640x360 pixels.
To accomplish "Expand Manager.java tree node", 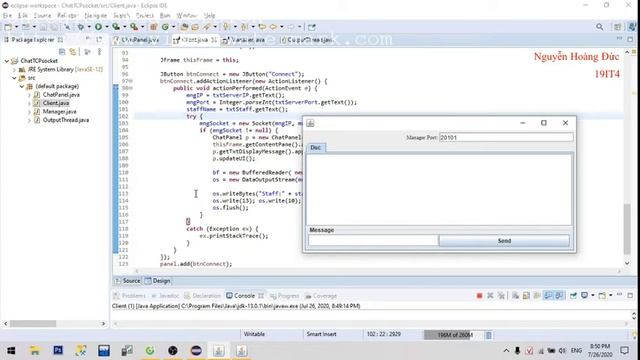I will pyautogui.click(x=29, y=111).
